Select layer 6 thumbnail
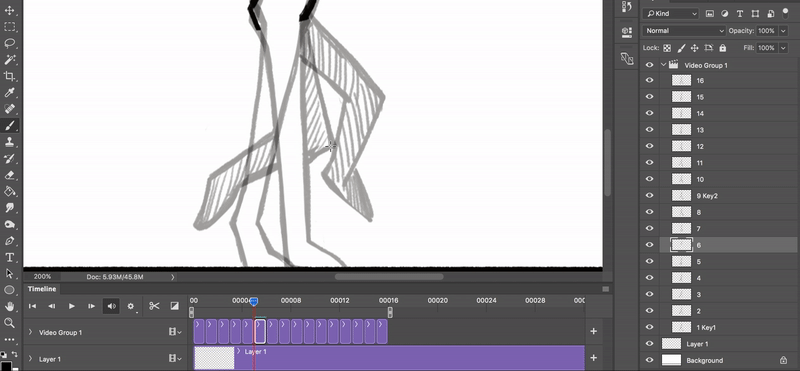 point(681,245)
